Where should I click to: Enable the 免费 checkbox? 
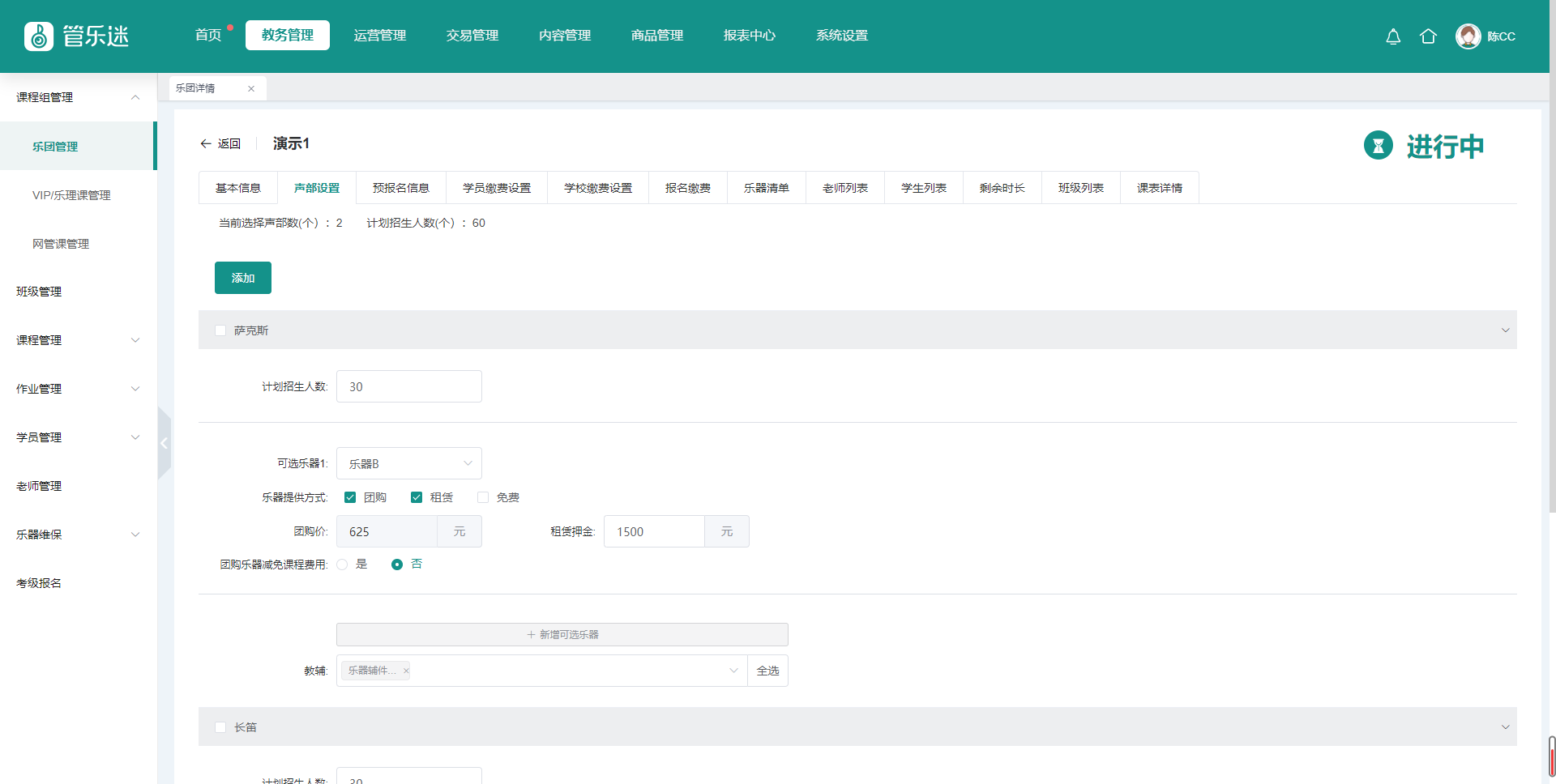[483, 497]
